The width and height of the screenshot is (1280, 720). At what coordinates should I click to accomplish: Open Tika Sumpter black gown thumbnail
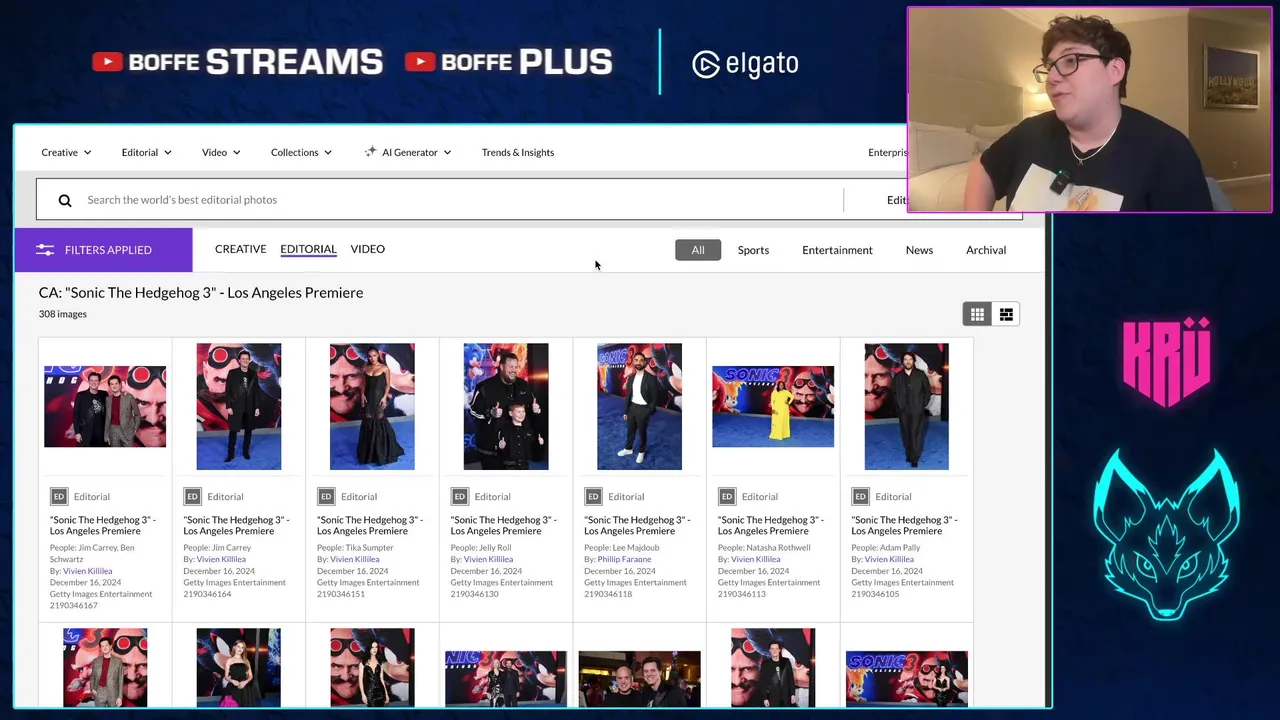click(x=372, y=407)
